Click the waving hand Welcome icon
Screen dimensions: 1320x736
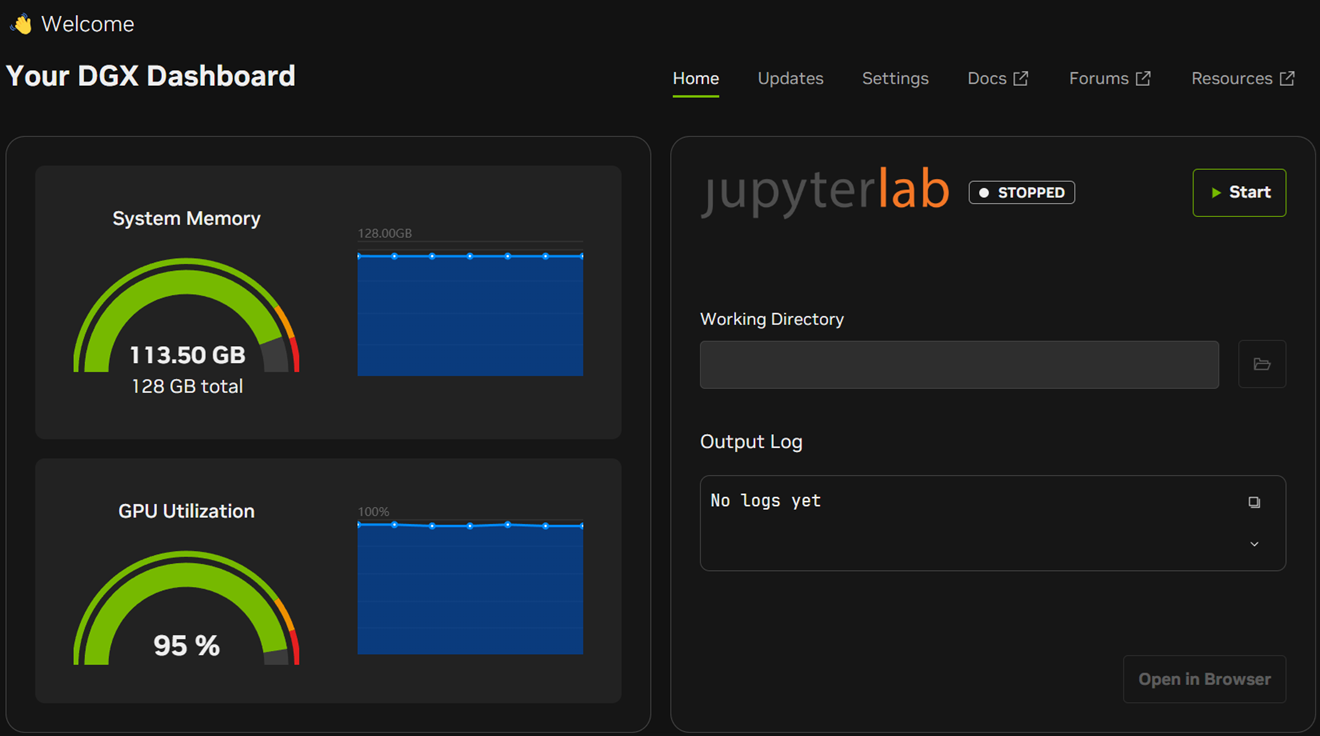pos(20,24)
